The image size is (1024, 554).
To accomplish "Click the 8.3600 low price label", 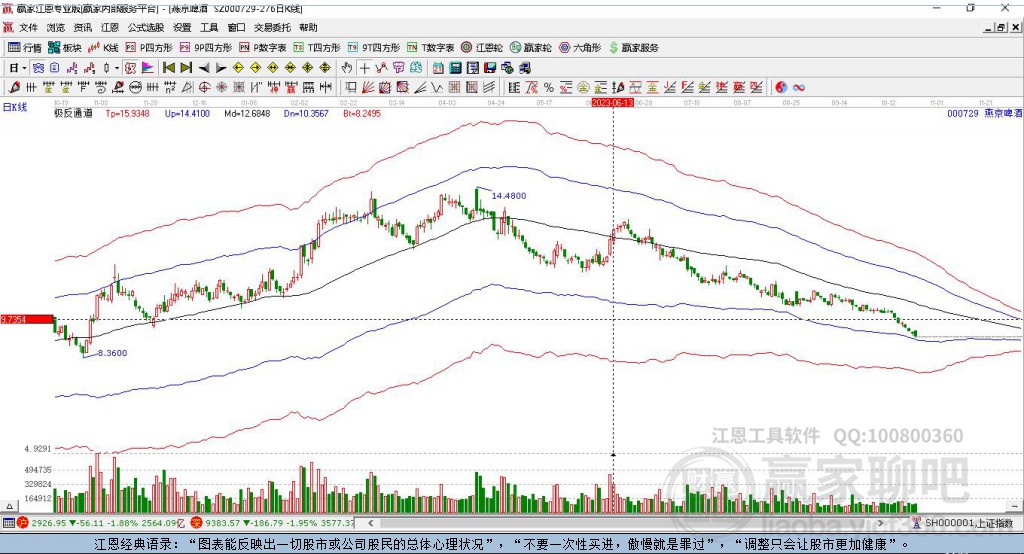I will [112, 353].
